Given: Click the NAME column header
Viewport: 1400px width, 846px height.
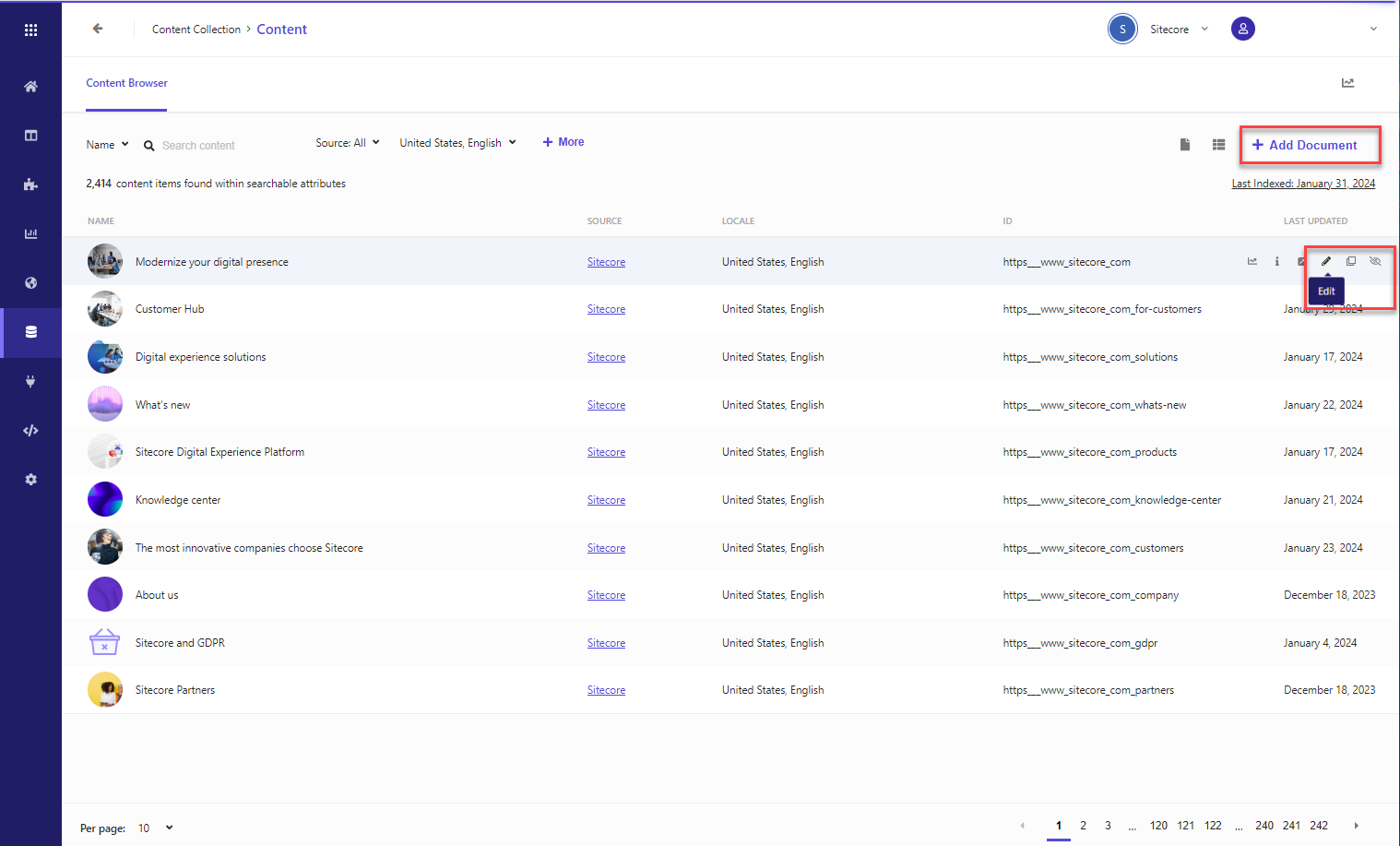Looking at the screenshot, I should (x=101, y=221).
